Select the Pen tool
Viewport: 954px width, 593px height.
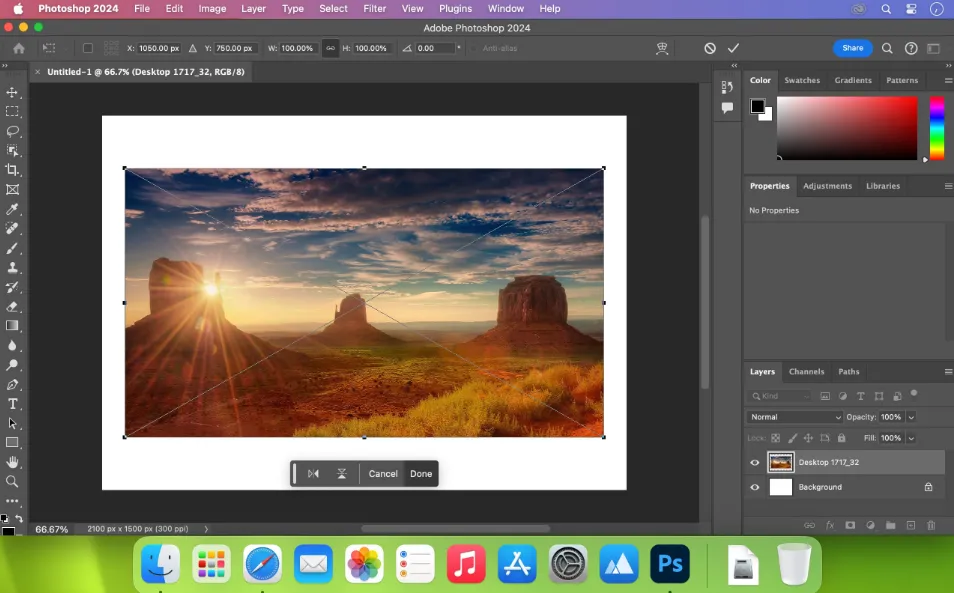[x=12, y=384]
